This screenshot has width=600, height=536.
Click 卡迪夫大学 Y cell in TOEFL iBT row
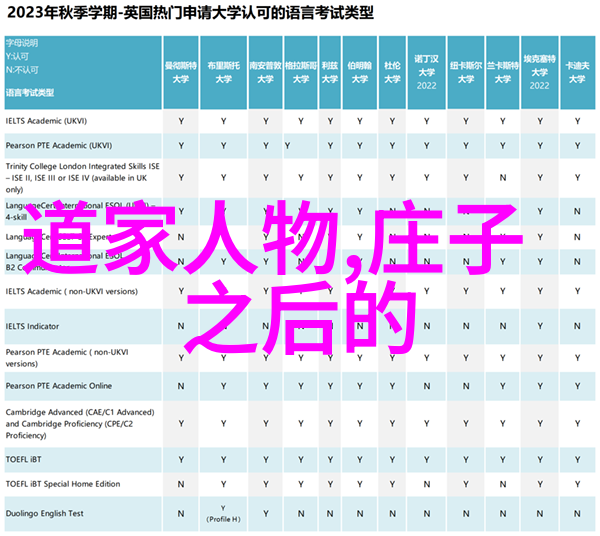pos(577,460)
